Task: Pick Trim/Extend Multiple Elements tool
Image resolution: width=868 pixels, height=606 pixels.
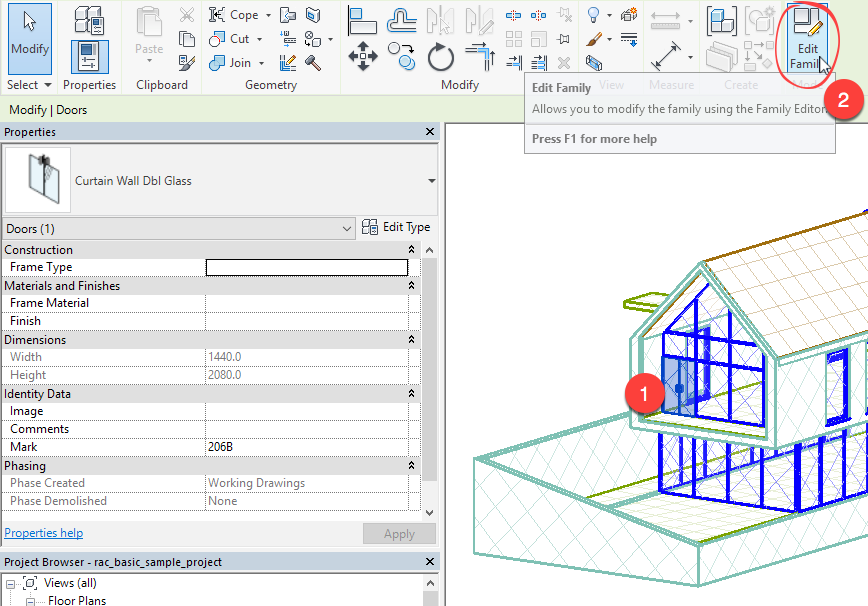Action: point(538,63)
